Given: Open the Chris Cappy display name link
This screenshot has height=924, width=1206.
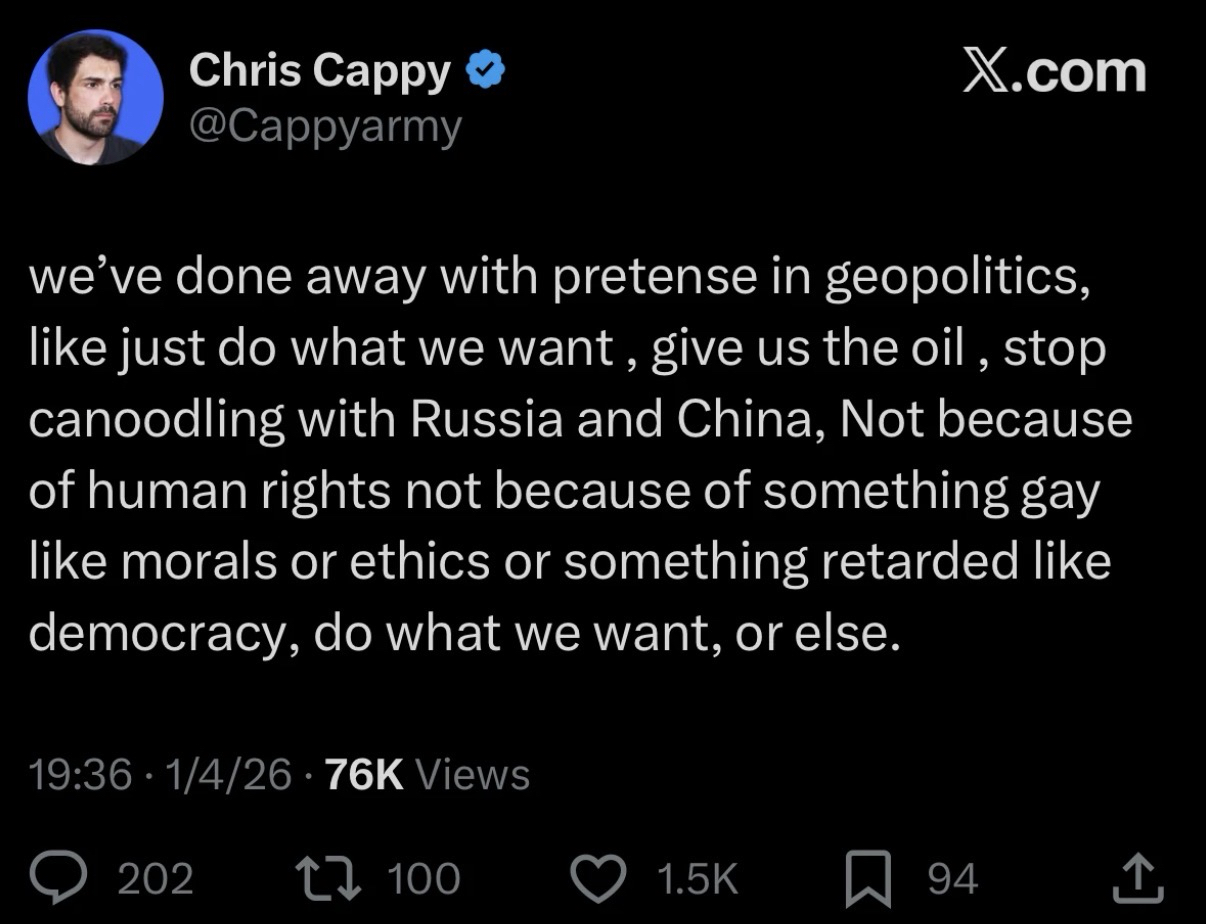Looking at the screenshot, I should click(x=320, y=72).
